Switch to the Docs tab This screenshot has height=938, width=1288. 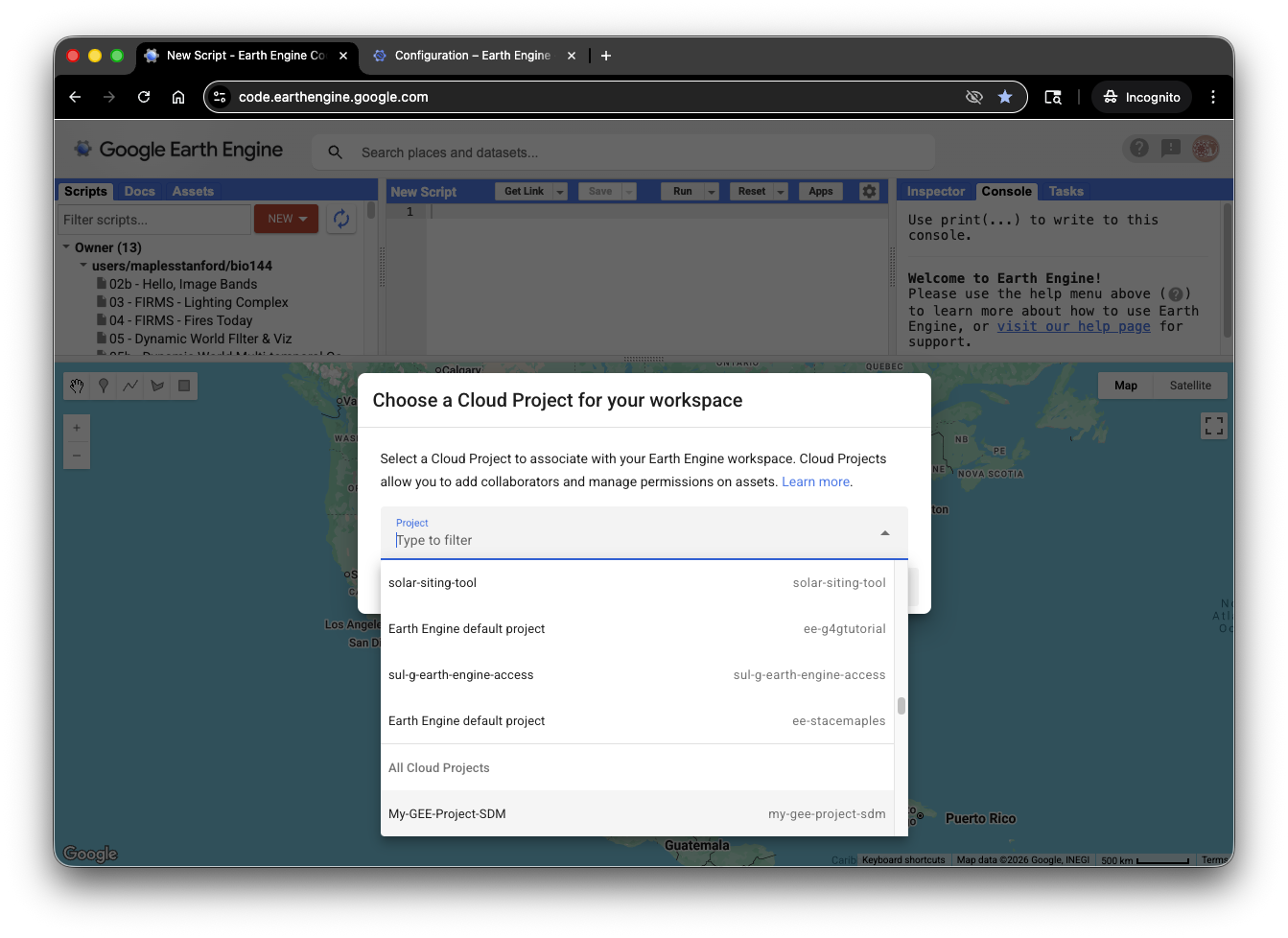click(x=139, y=191)
